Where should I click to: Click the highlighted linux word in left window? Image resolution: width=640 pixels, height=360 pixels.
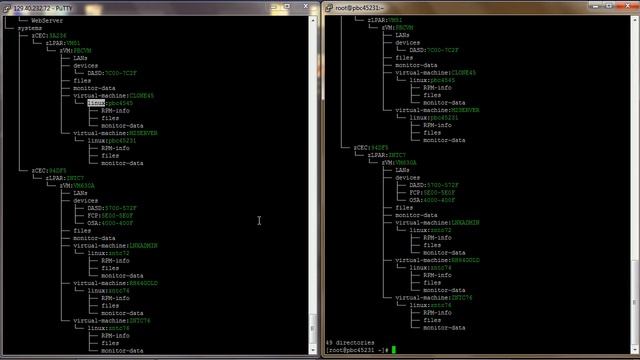96,103
